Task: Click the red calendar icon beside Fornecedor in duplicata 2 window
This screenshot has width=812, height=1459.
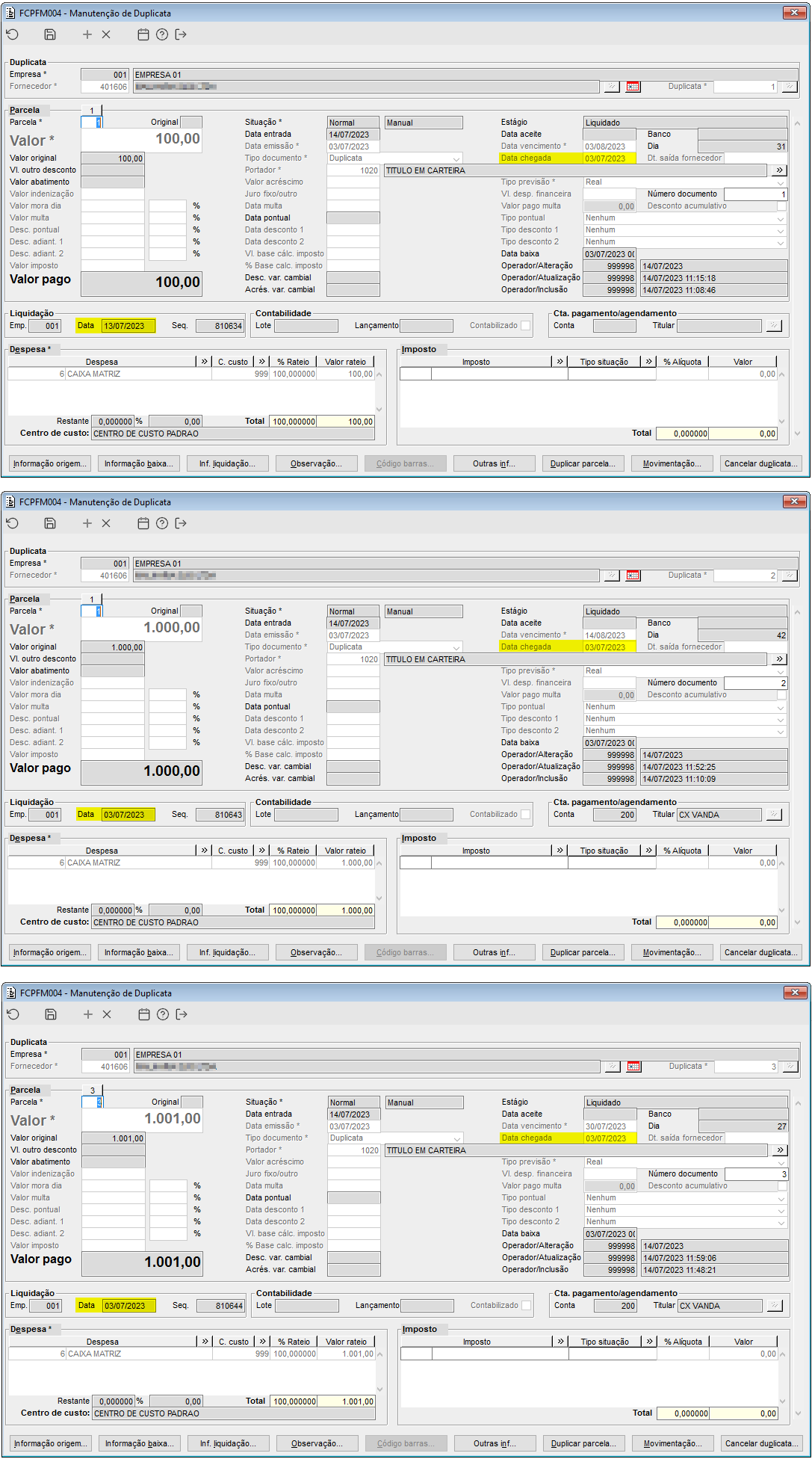Action: [633, 576]
